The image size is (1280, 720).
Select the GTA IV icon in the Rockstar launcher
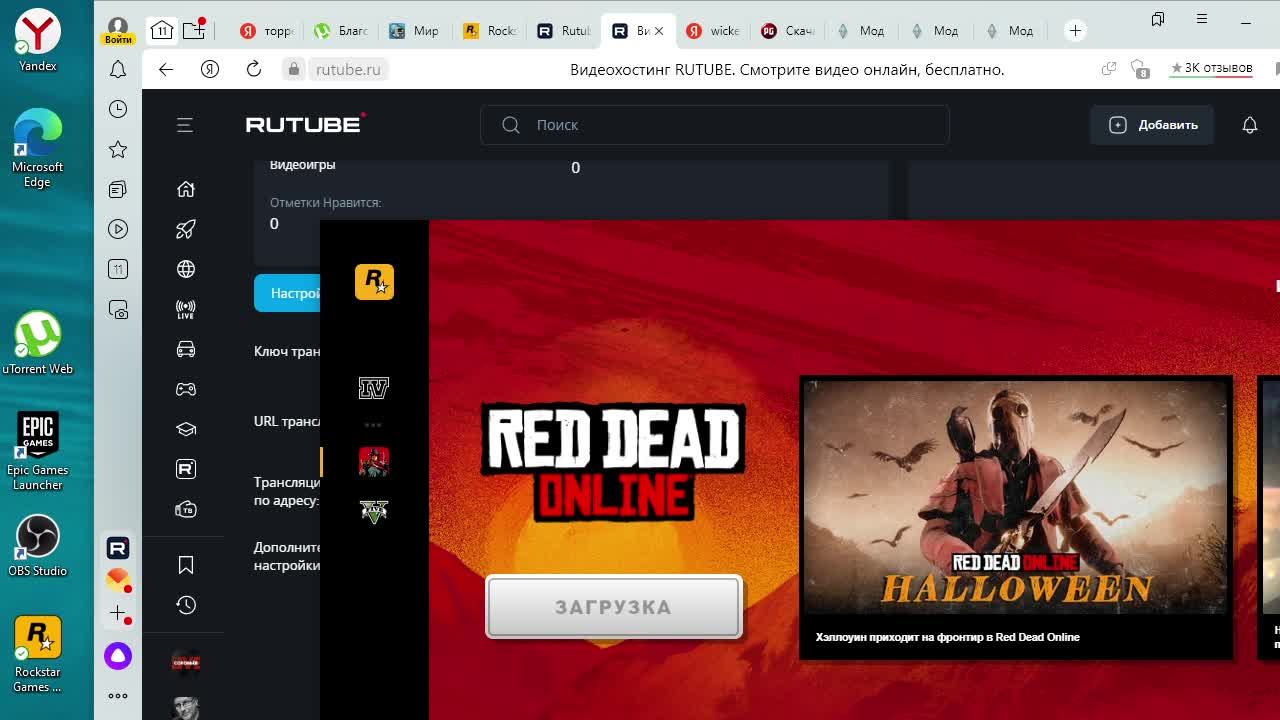pyautogui.click(x=374, y=388)
